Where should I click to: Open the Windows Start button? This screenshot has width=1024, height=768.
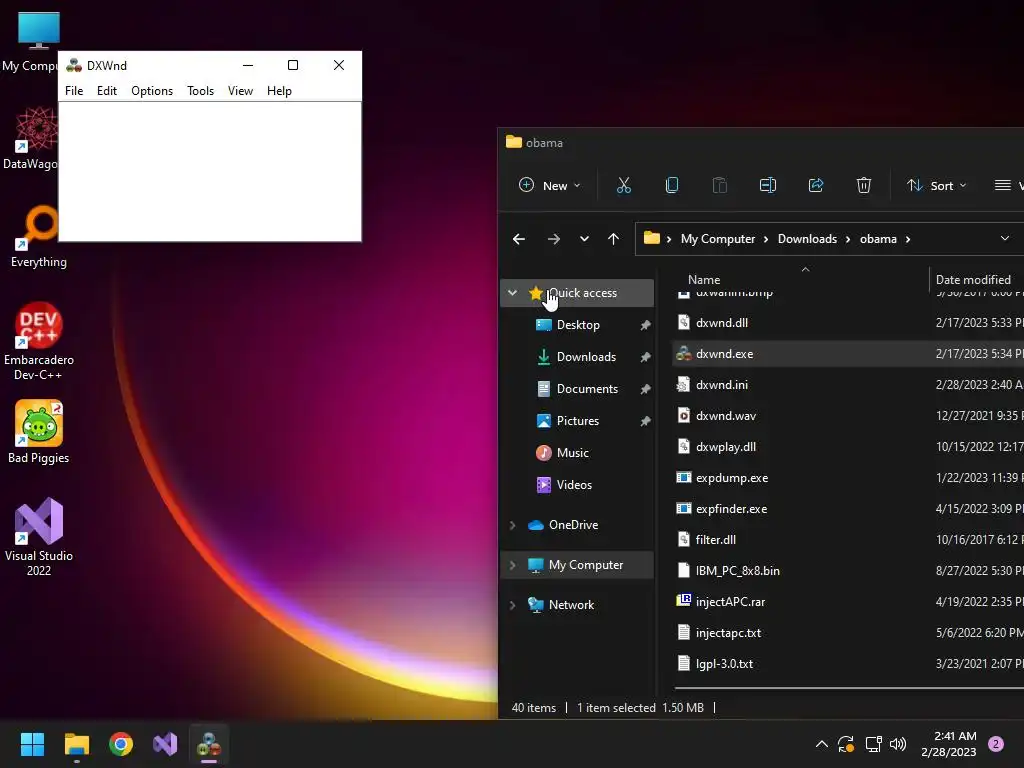(x=32, y=744)
